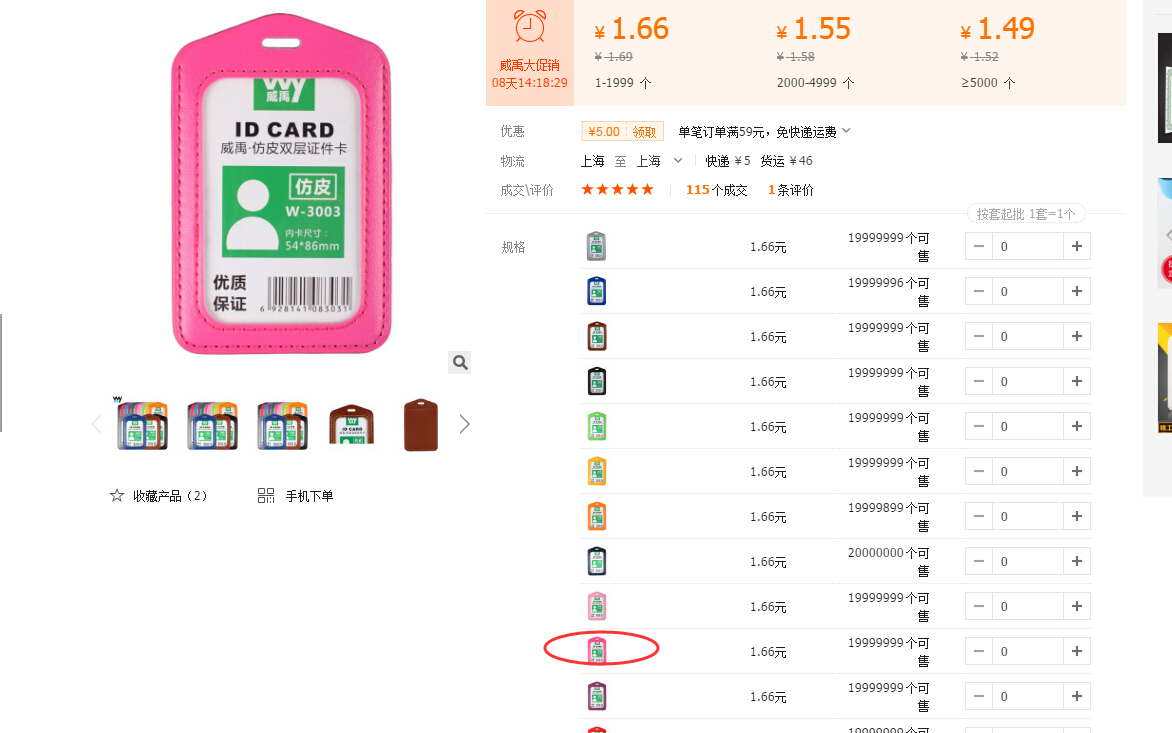Select the gray card holder variant icon
The image size is (1172, 733).
click(596, 247)
